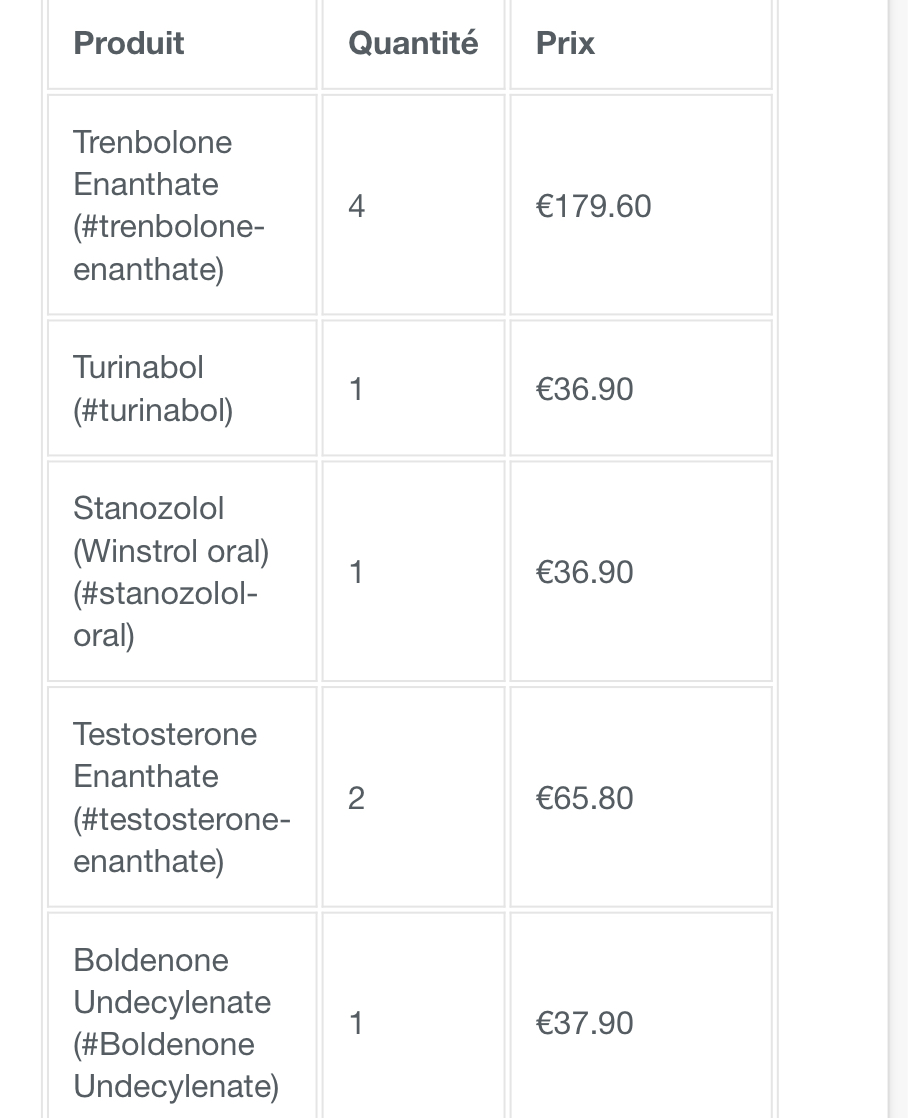Select the Turinabol €36.90 price
Image resolution: width=908 pixels, height=1118 pixels.
coord(584,389)
